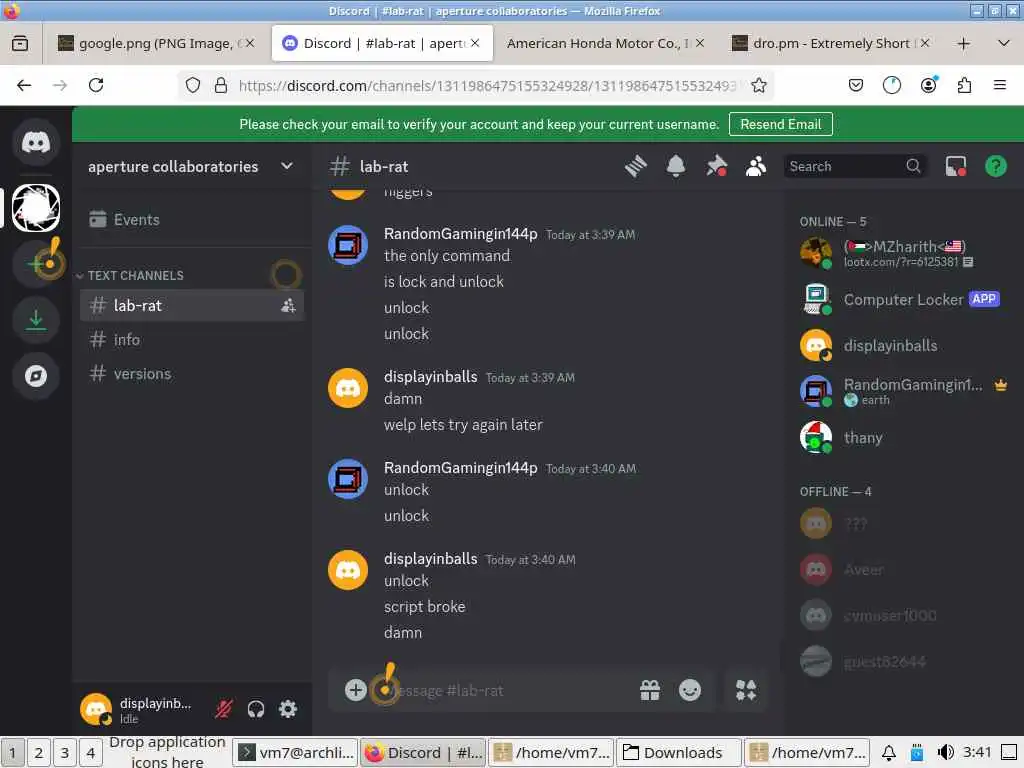Image resolution: width=1024 pixels, height=768 pixels.
Task: Open Download Apps icon in server sidebar
Action: click(x=36, y=320)
